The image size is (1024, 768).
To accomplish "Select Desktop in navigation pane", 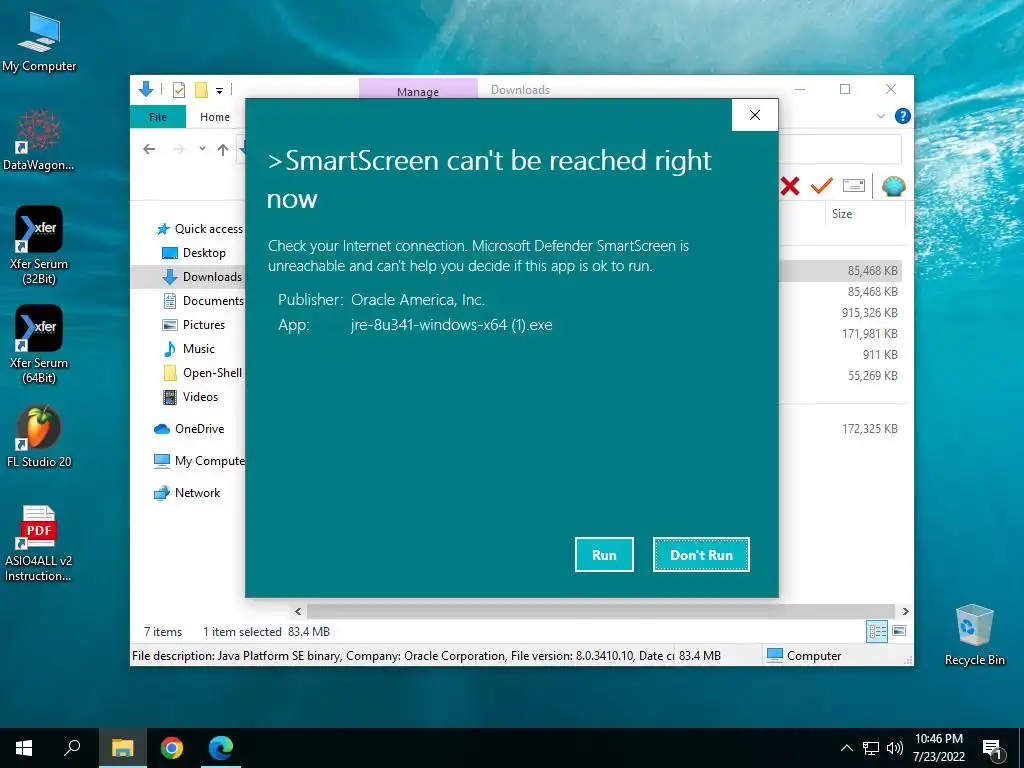I will [x=194, y=253].
